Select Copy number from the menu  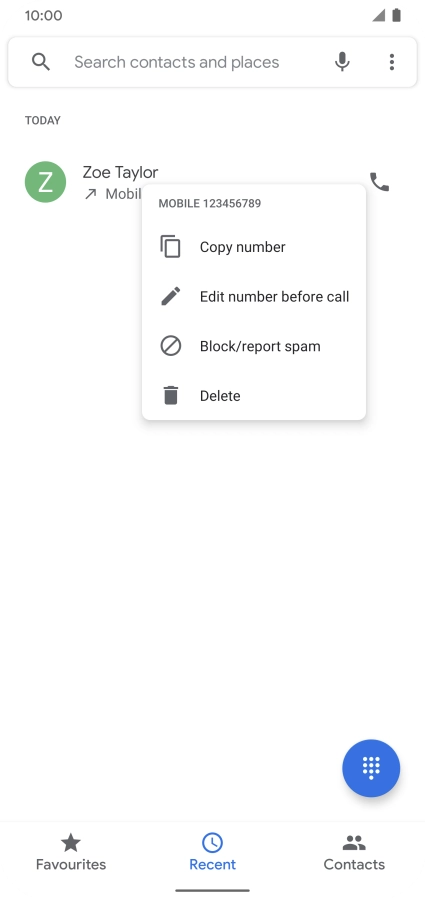click(x=254, y=247)
